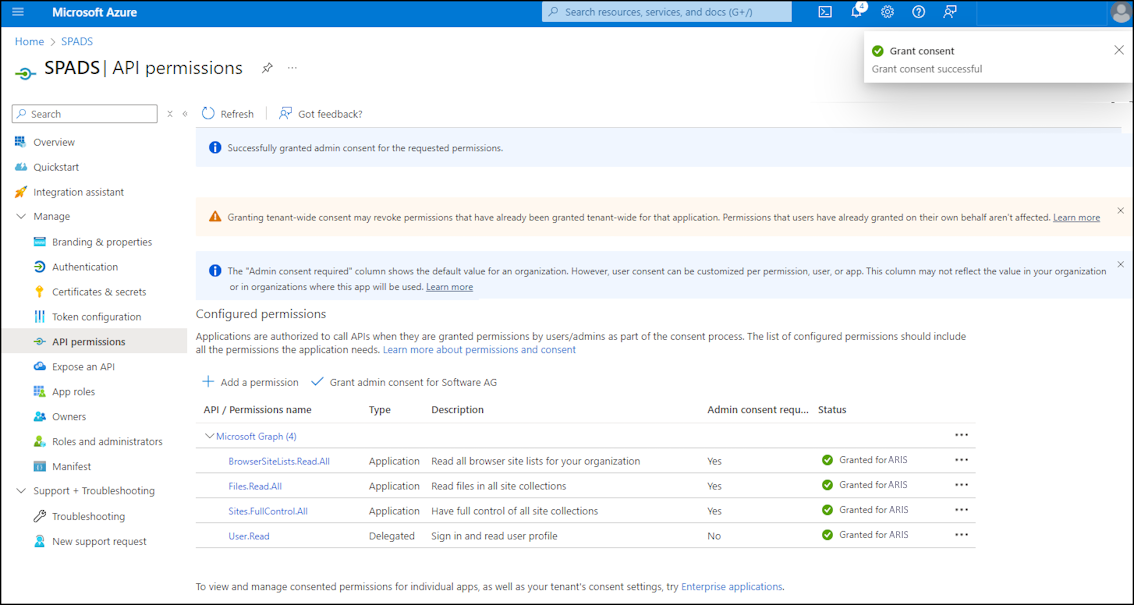Click the Status column header
The image size is (1134, 605).
point(832,409)
